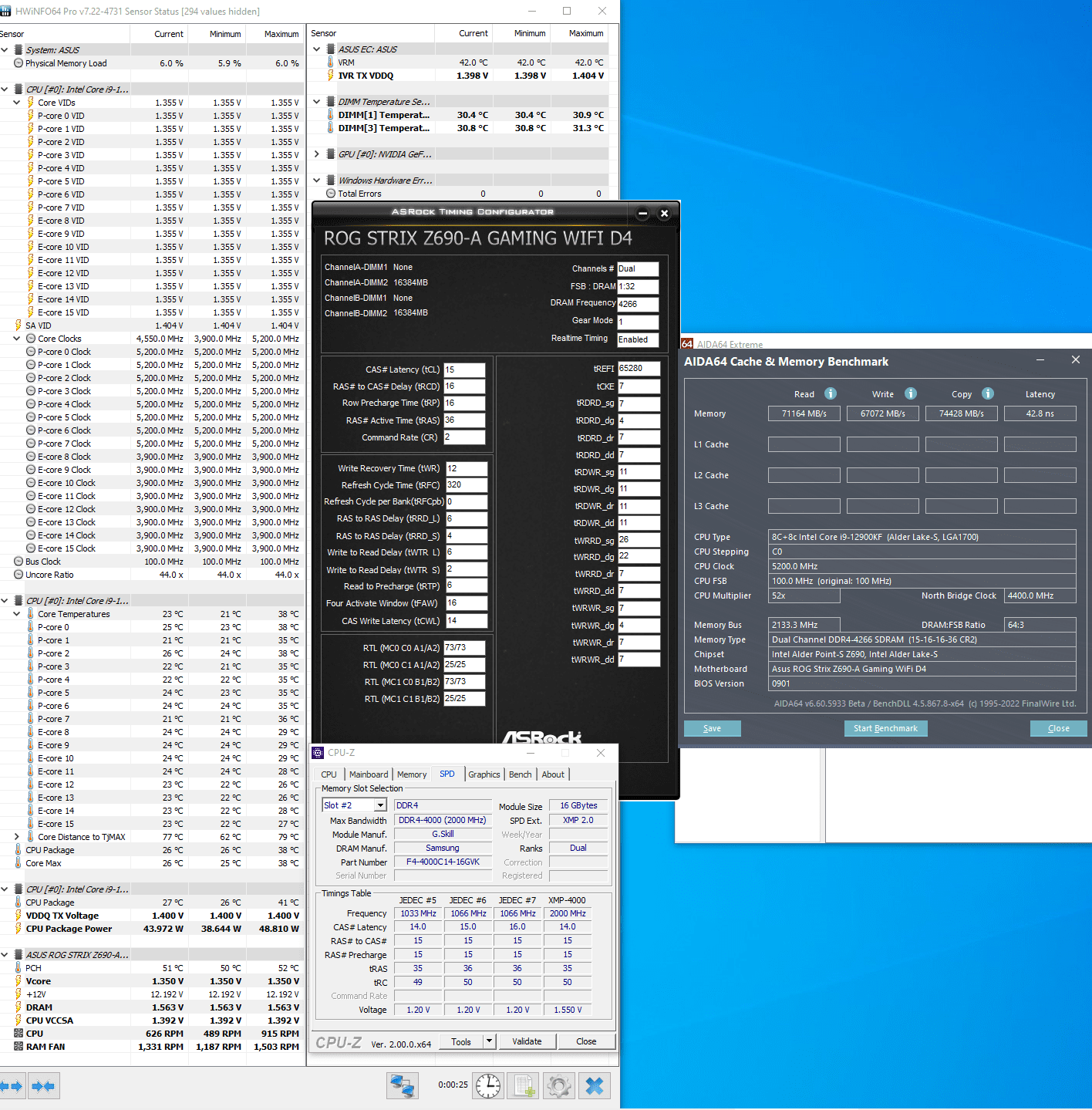The width and height of the screenshot is (1092, 1110).
Task: Switch to the About tab in CPU-Z
Action: (x=553, y=774)
